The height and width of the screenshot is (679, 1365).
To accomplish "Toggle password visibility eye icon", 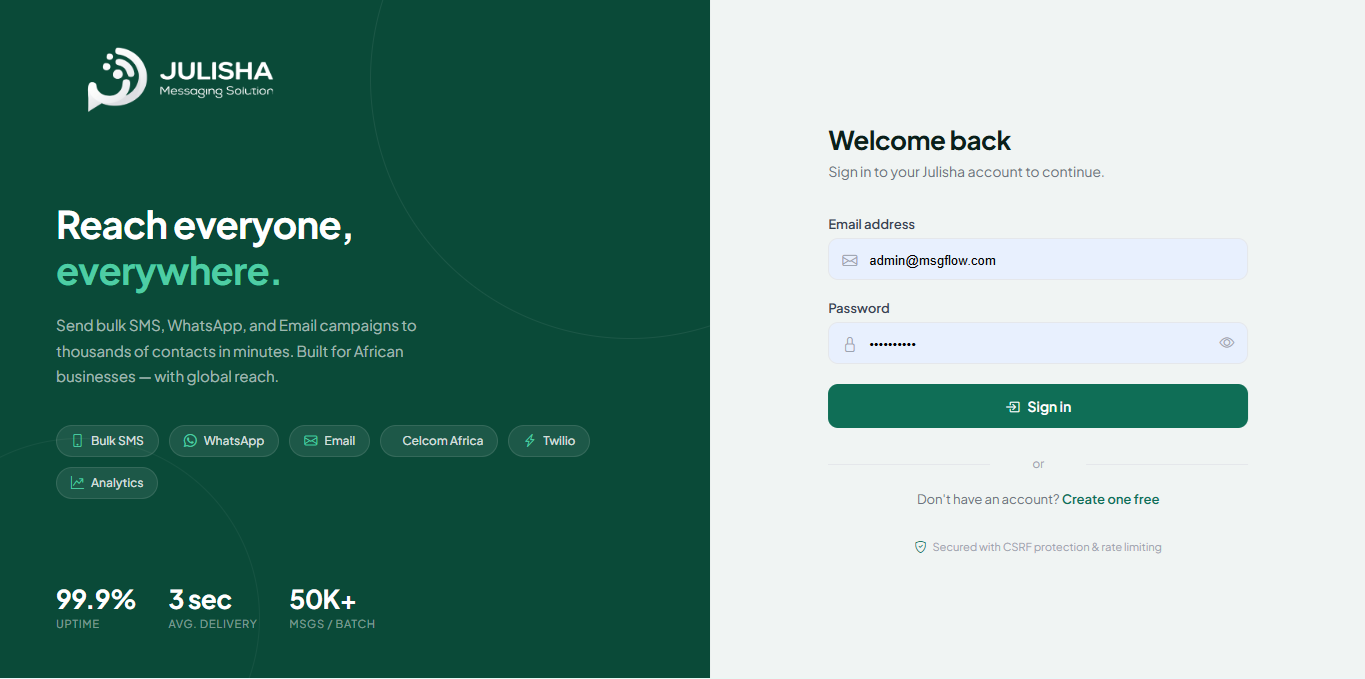I will pyautogui.click(x=1227, y=343).
